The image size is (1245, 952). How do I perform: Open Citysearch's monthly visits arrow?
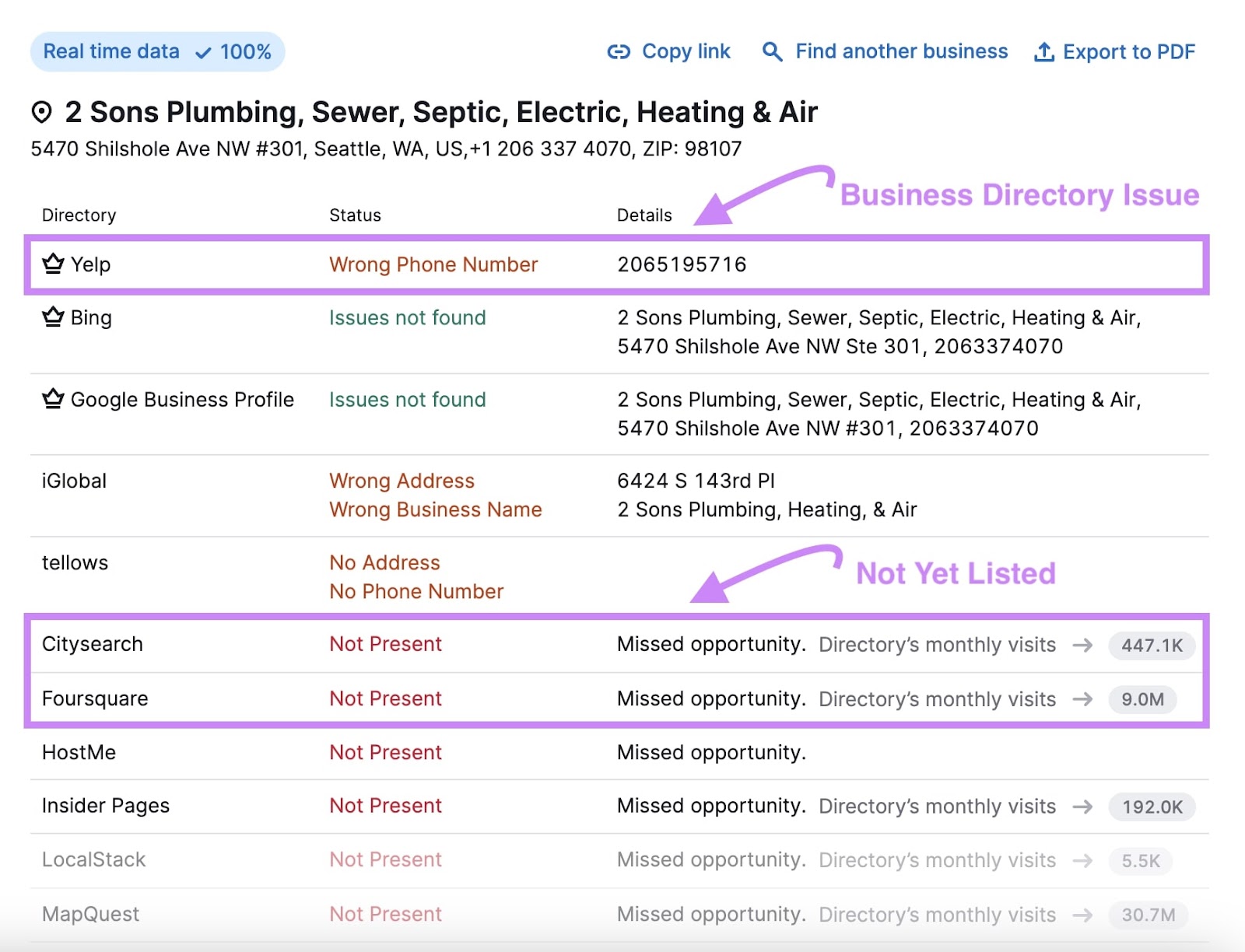click(x=1082, y=645)
